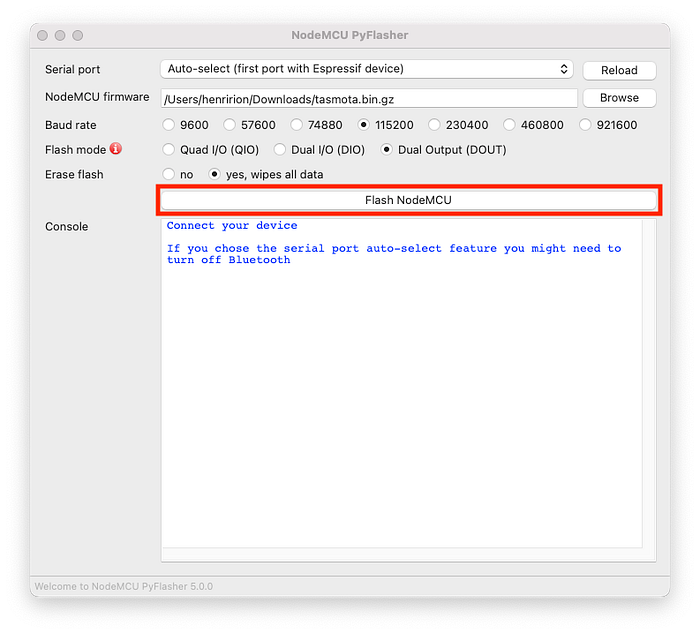700x634 pixels.
Task: Click the window close button
Action: pos(42,35)
